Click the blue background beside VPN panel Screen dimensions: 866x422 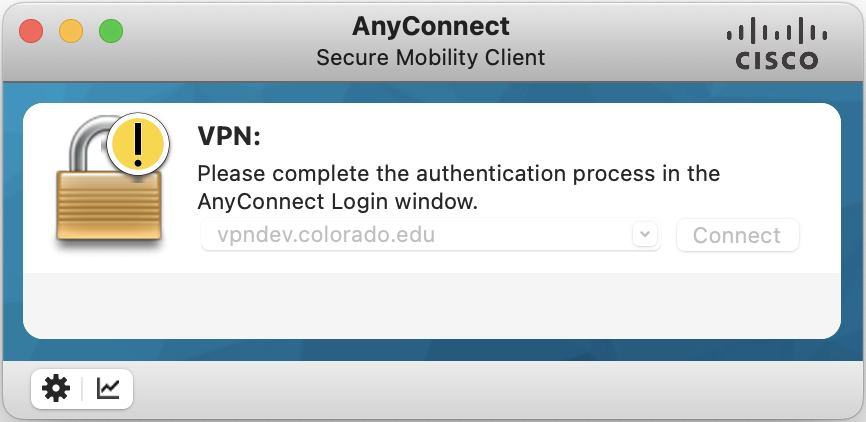coord(852,220)
